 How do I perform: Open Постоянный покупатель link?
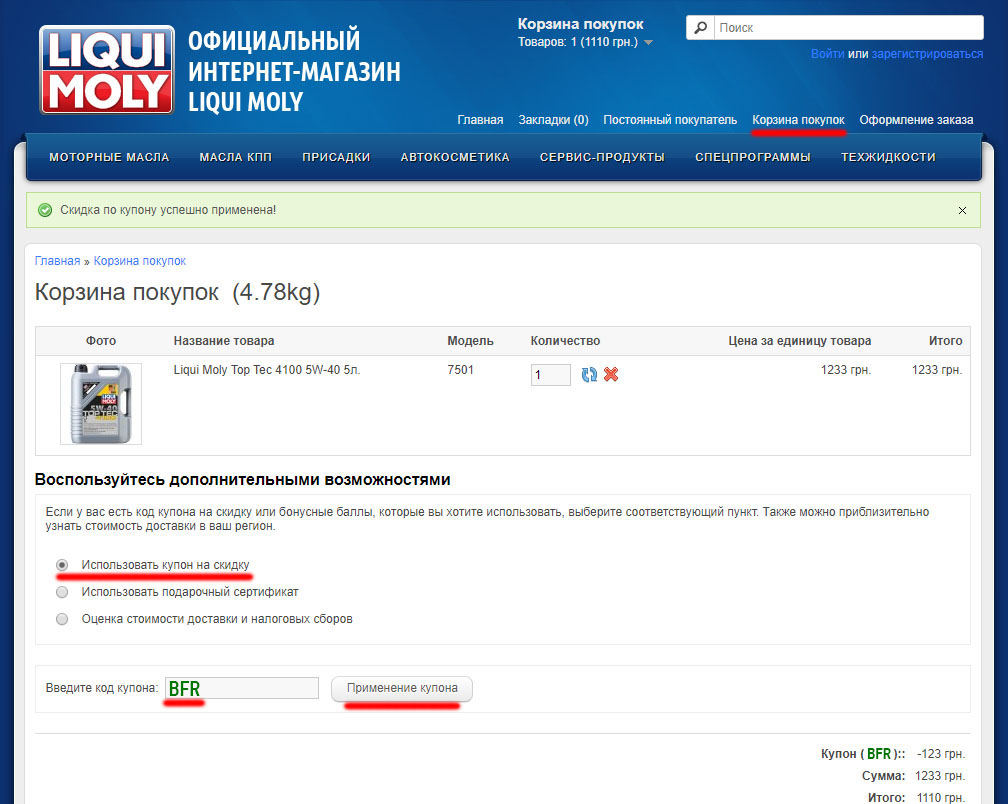click(x=670, y=120)
